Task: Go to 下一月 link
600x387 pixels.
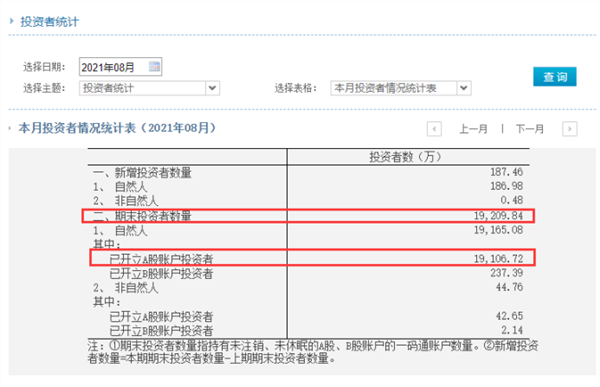Action: click(x=530, y=129)
